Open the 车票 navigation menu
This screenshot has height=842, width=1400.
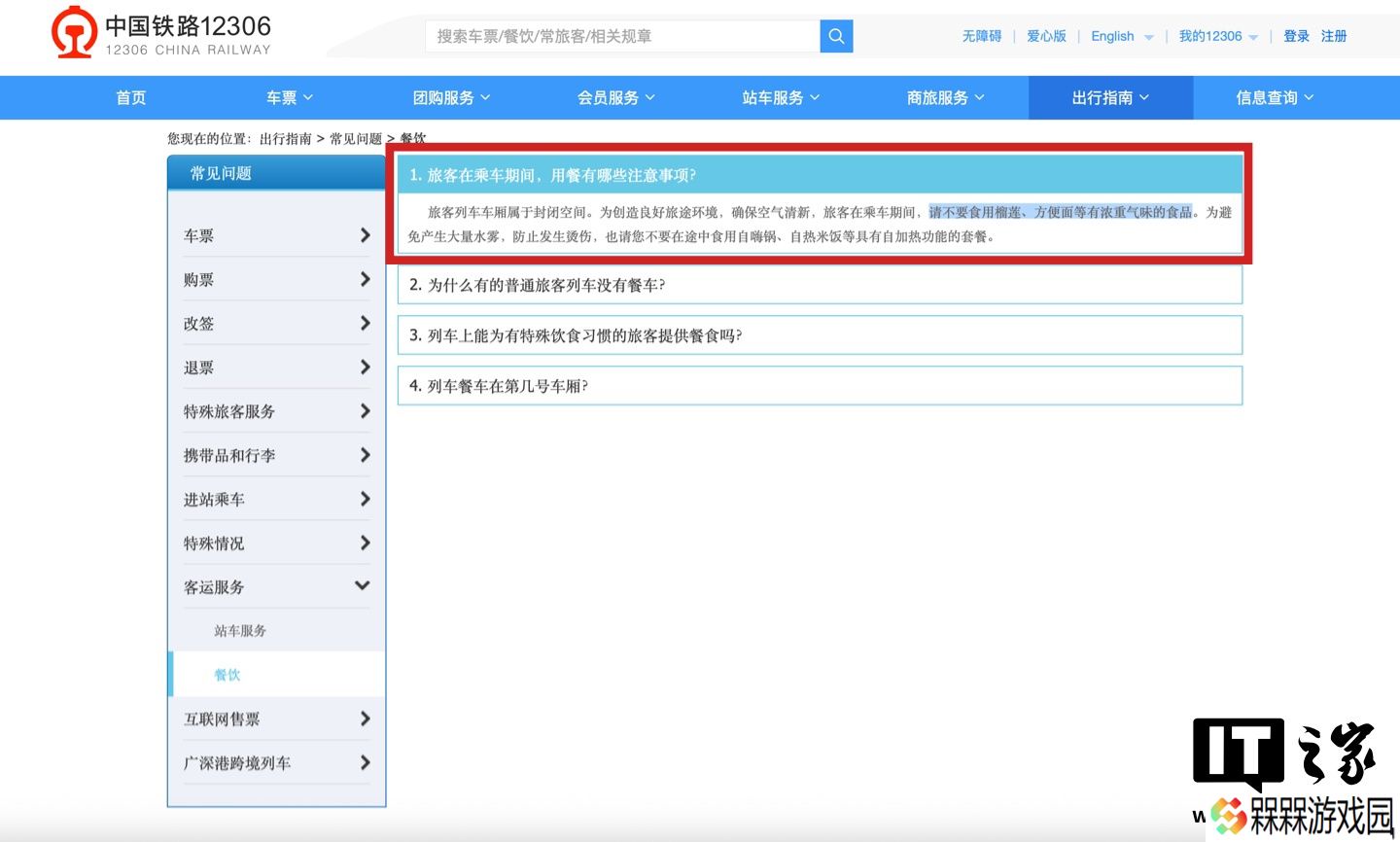point(290,98)
